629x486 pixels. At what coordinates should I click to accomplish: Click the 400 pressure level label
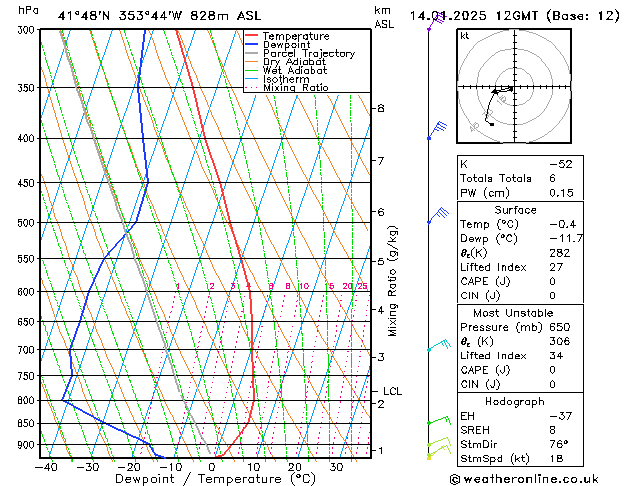coord(28,139)
